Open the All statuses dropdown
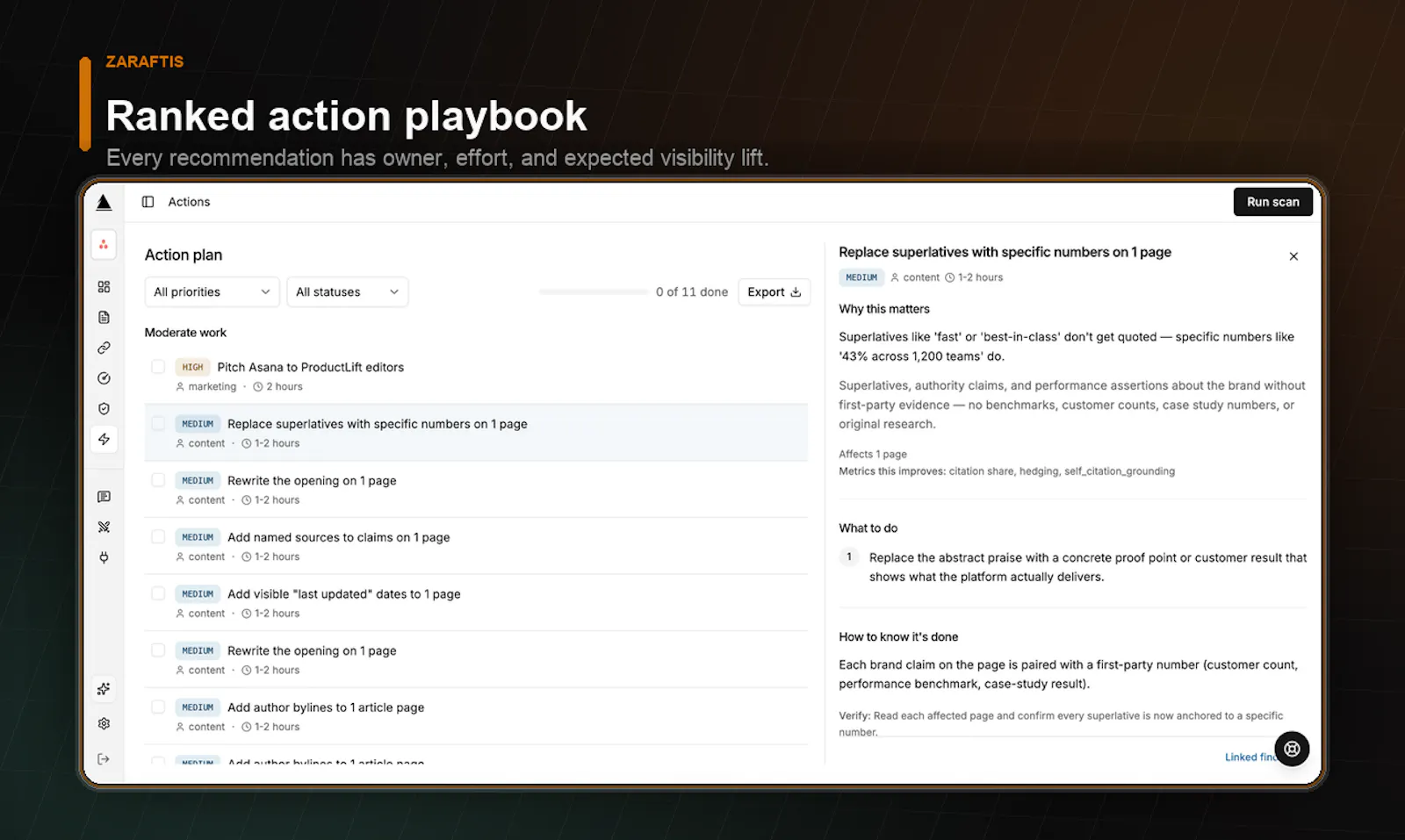 coord(348,292)
